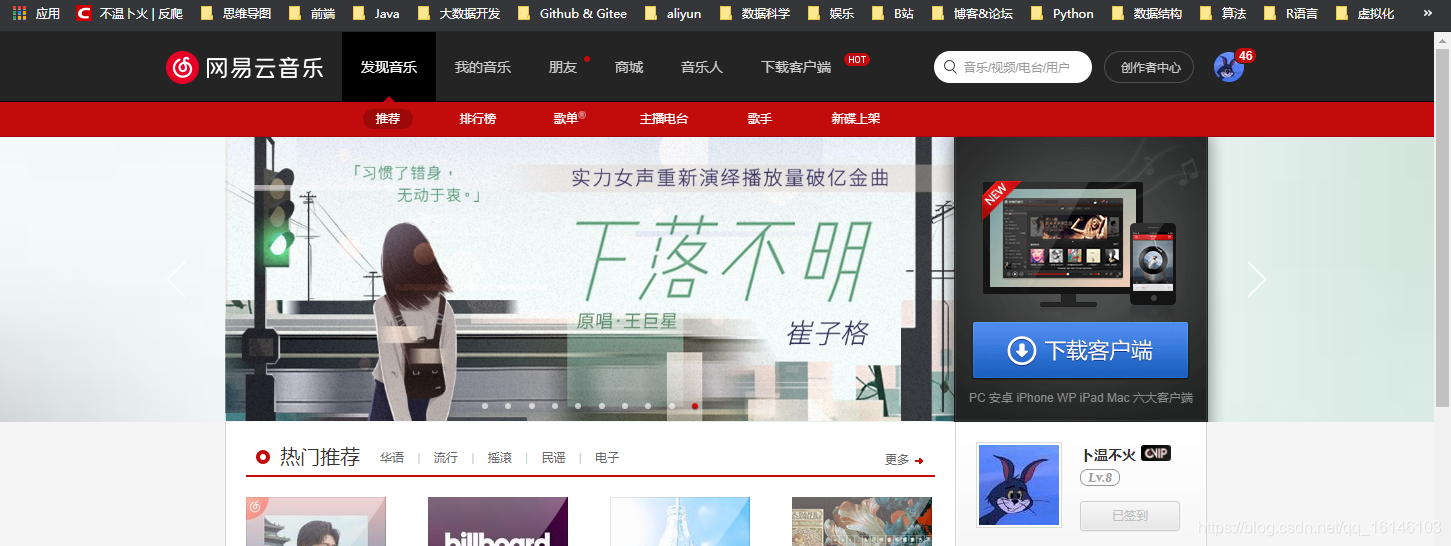Show previous banner with left arrow

[x=177, y=279]
